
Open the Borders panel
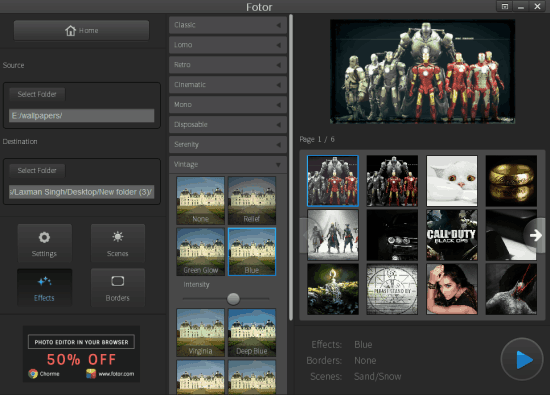[118, 288]
